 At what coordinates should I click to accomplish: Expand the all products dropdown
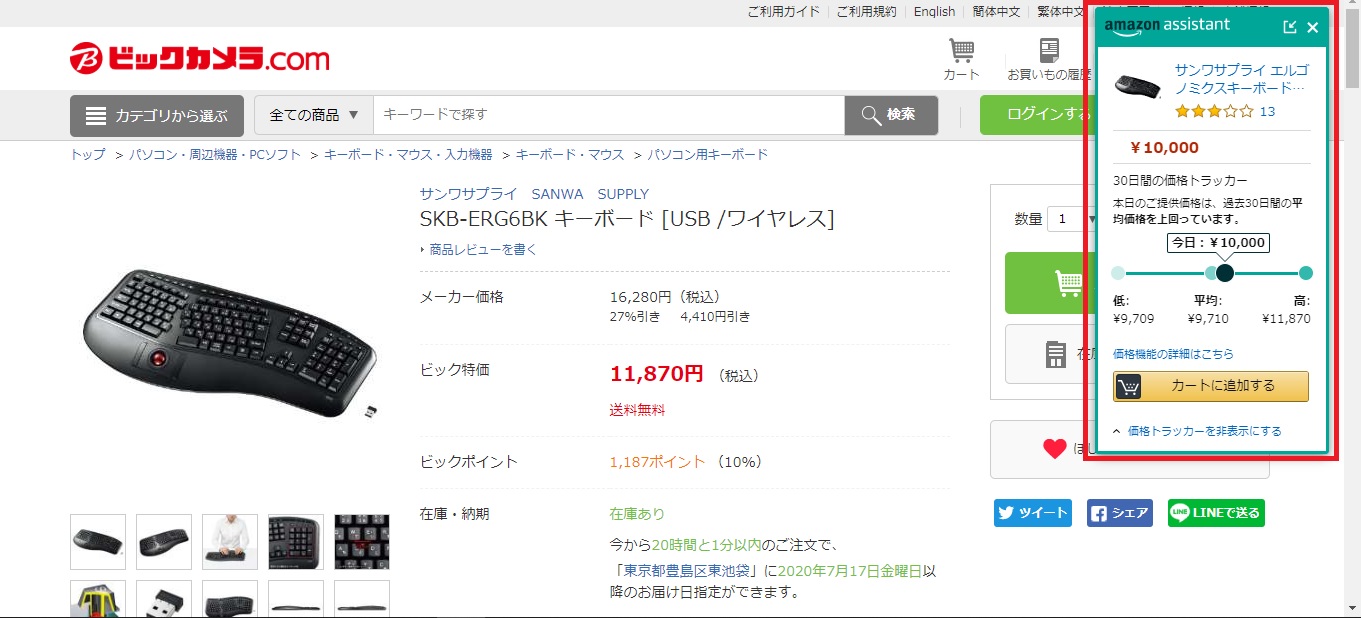click(x=314, y=115)
